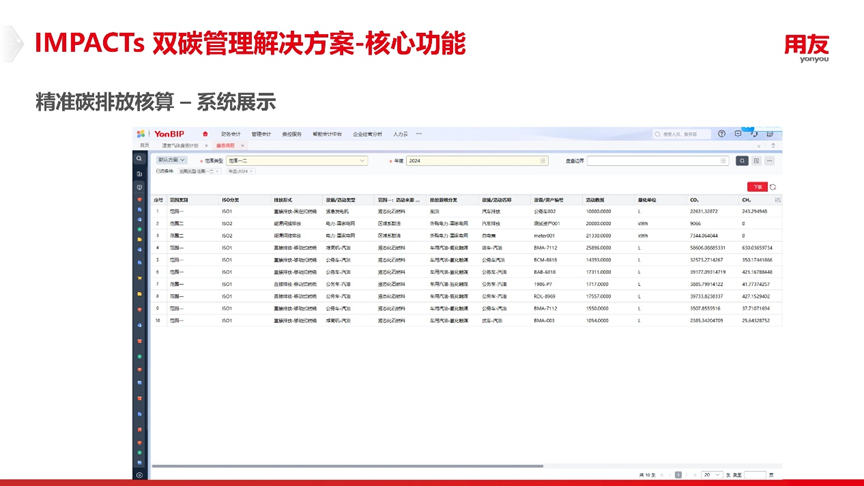Click the CO₂ value 9066
Image resolution: width=864 pixels, height=486 pixels.
tap(695, 224)
